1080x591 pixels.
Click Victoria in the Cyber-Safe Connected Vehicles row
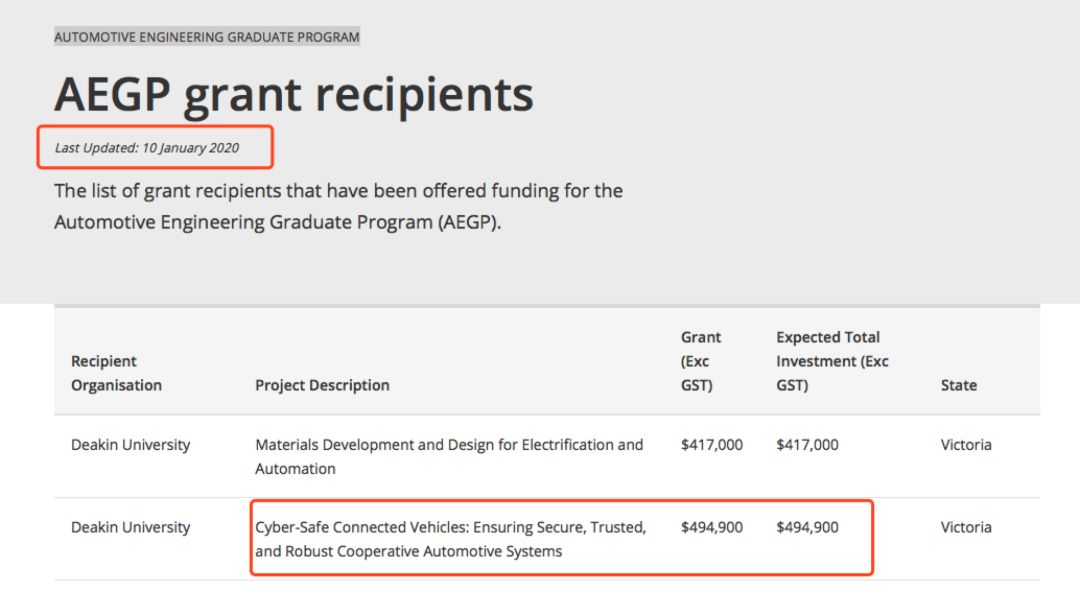coord(966,528)
